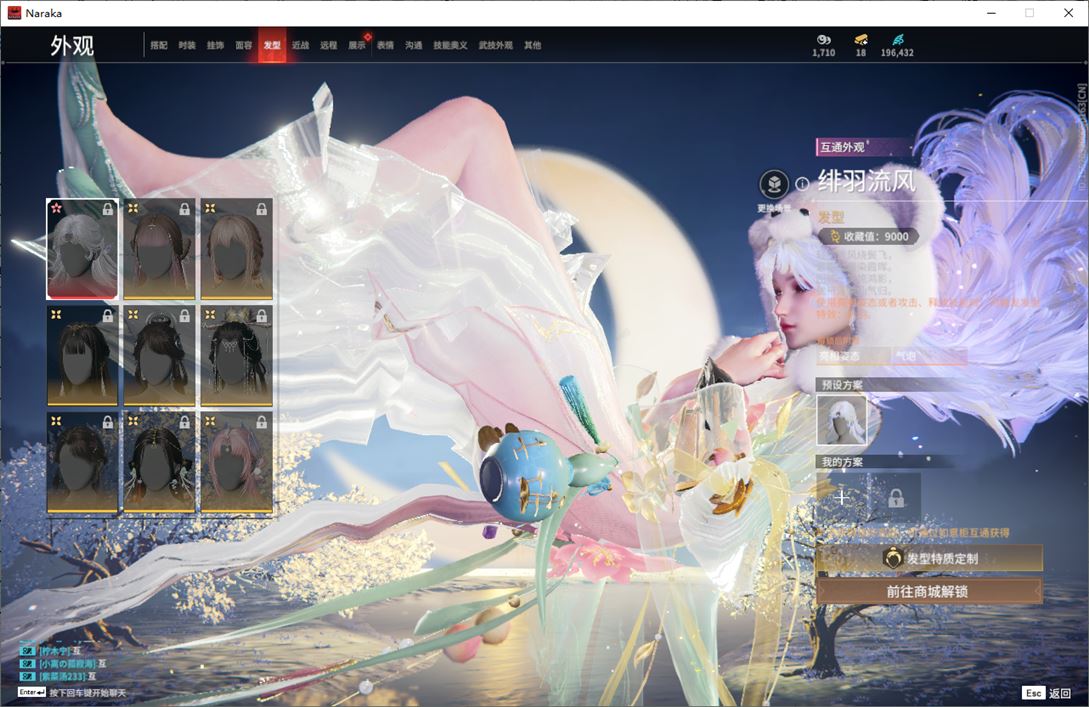The height and width of the screenshot is (707, 1089).
Task: Click the Esc 返回 back button
Action: (1047, 692)
